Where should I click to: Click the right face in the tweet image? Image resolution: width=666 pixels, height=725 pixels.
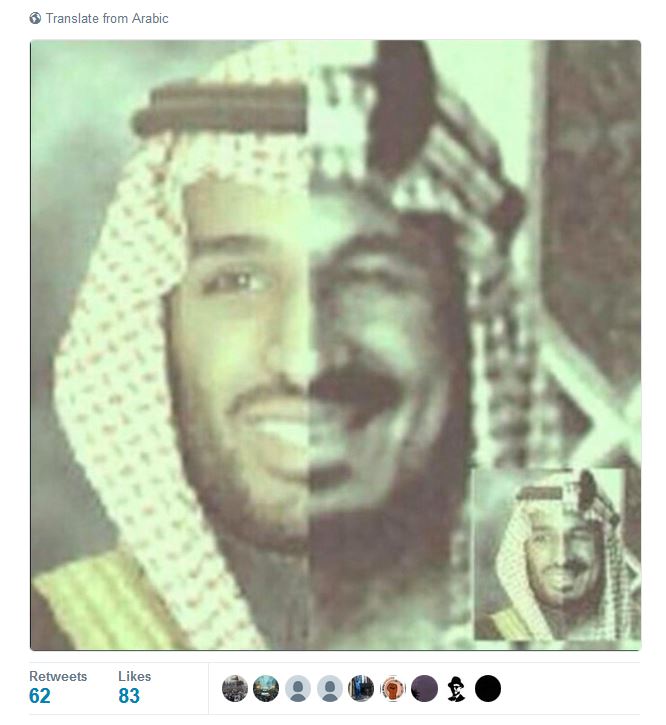point(384,361)
